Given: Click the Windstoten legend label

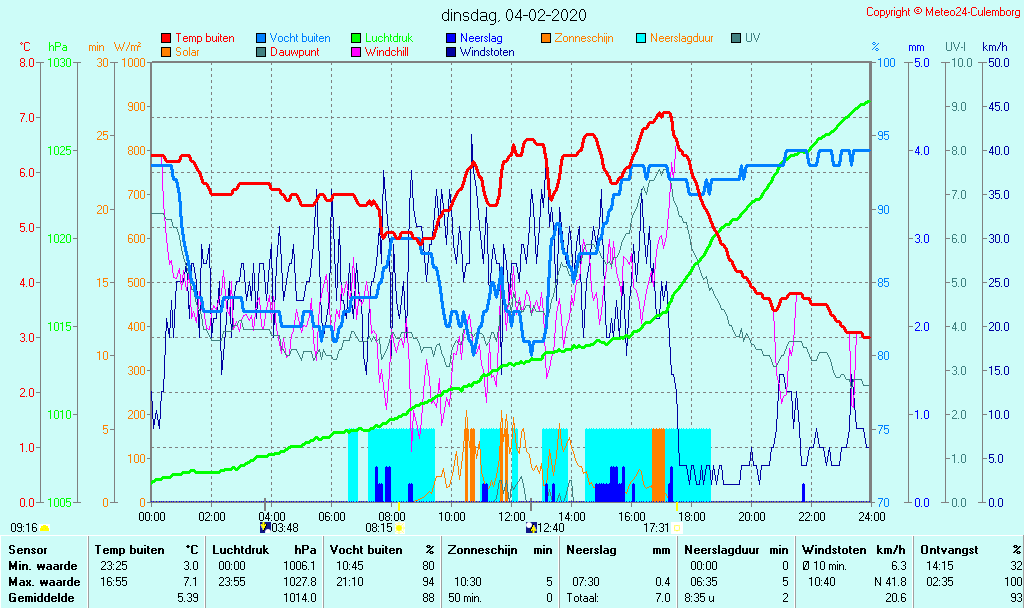Looking at the screenshot, I should coord(487,52).
